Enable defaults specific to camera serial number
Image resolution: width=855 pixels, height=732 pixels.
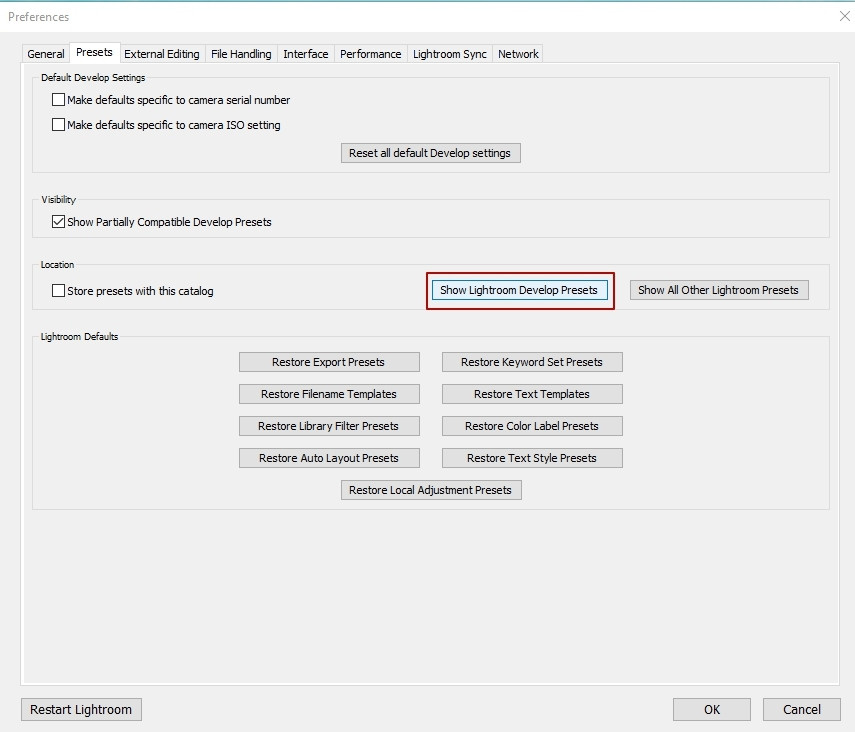58,99
